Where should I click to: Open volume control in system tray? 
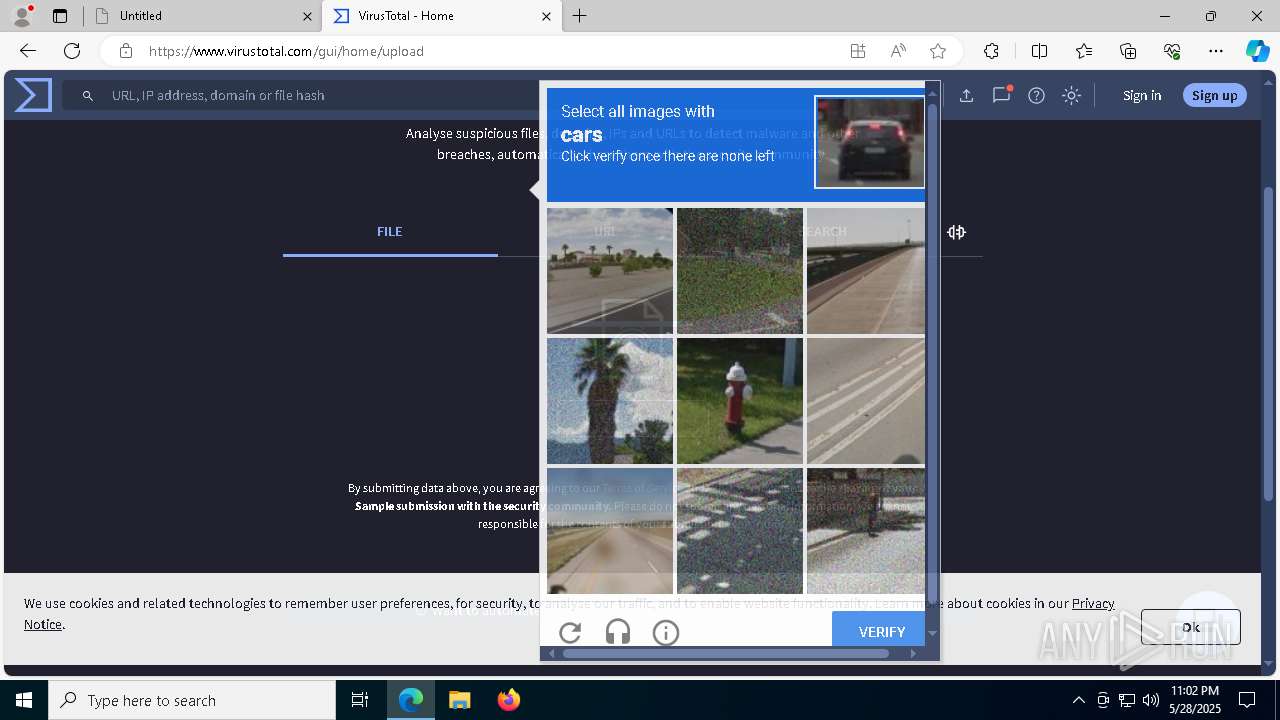click(x=1151, y=700)
